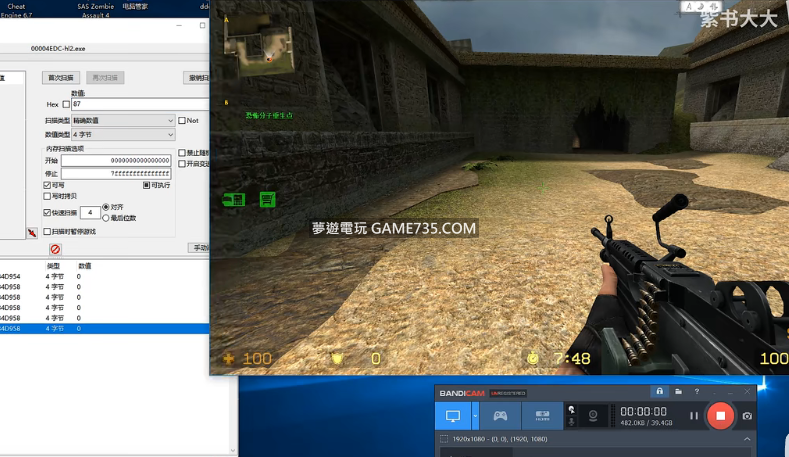Select the 最后位数 last digits radio button
This screenshot has width=789, height=457.
click(106, 218)
